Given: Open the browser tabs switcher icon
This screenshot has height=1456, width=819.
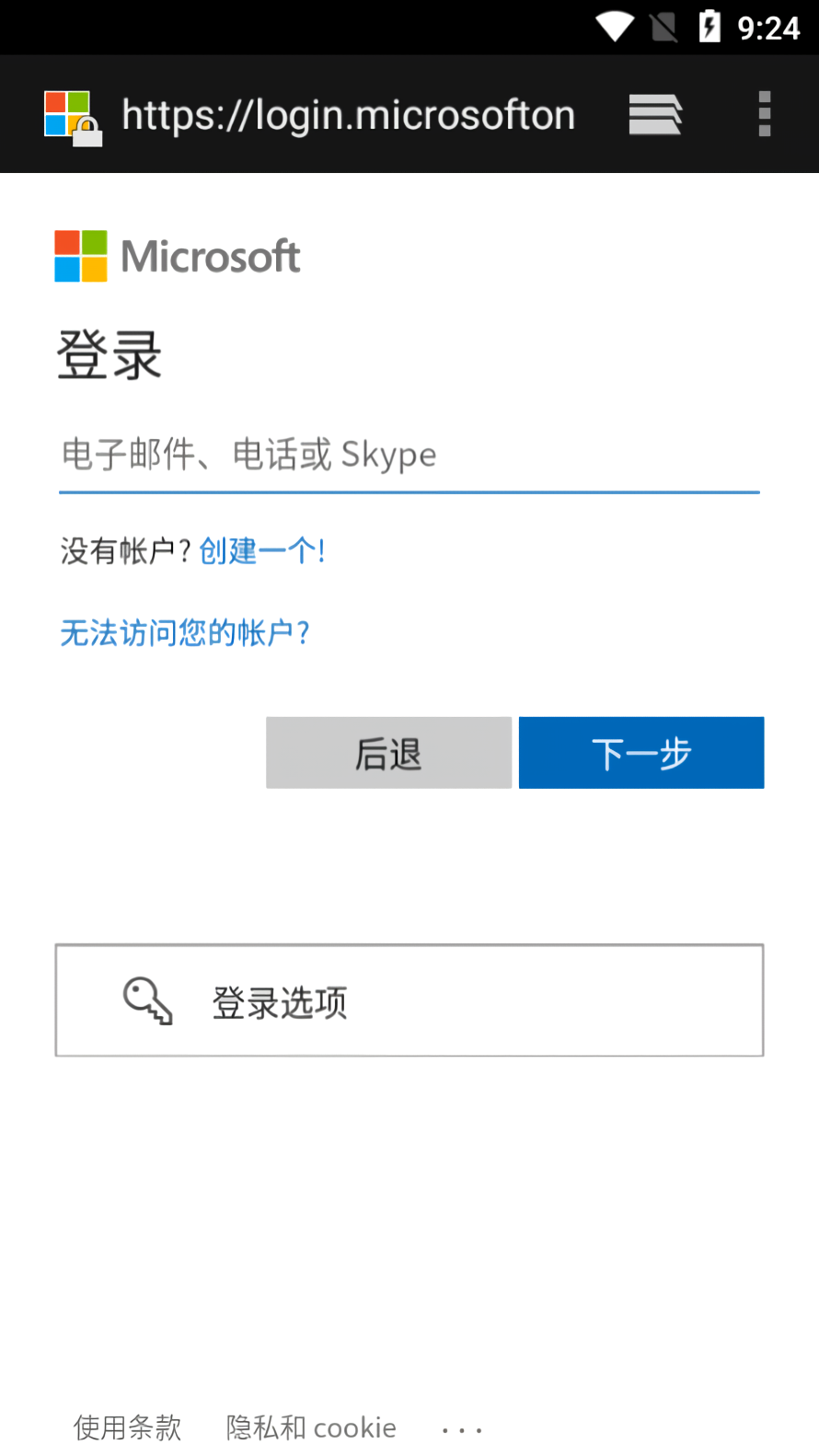Looking at the screenshot, I should [654, 113].
